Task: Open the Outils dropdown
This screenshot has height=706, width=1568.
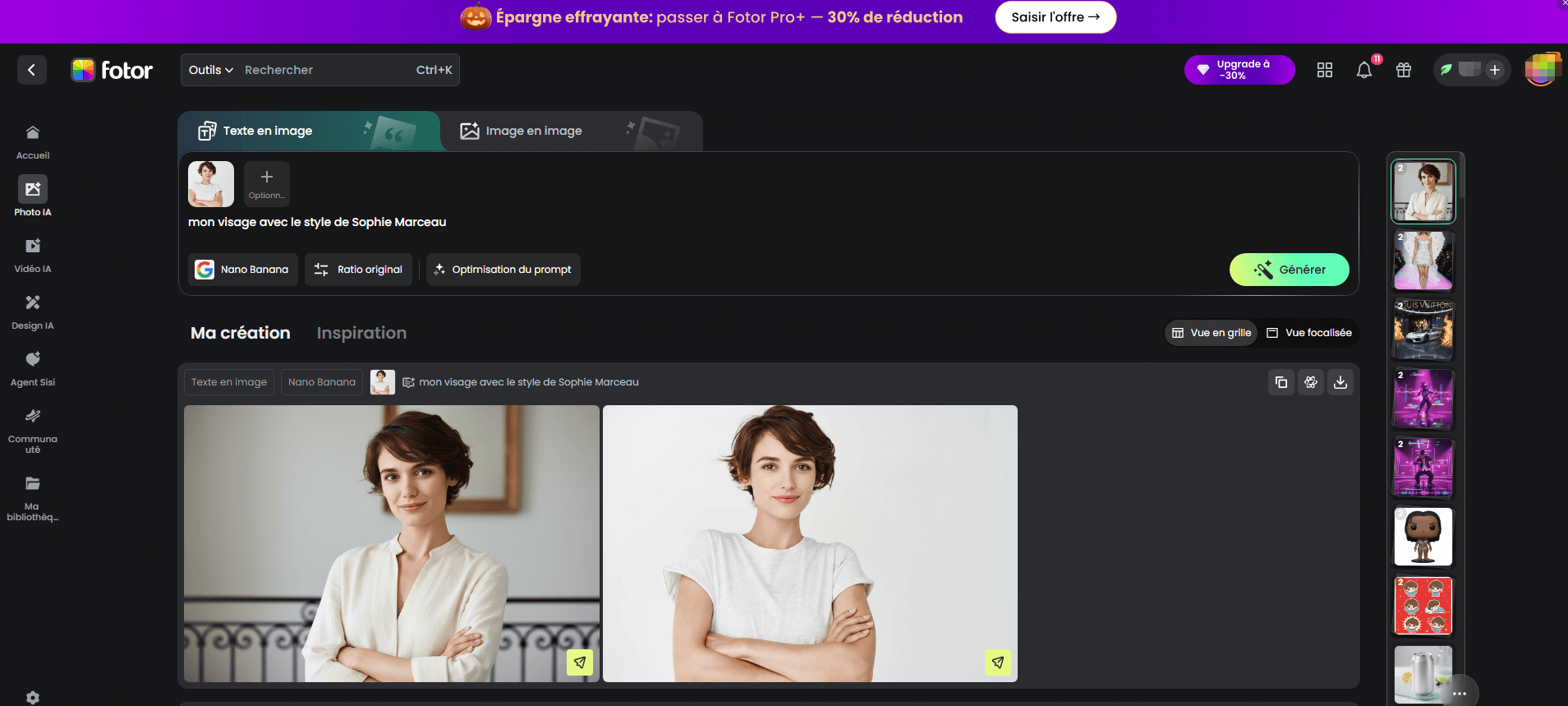Action: pyautogui.click(x=211, y=70)
